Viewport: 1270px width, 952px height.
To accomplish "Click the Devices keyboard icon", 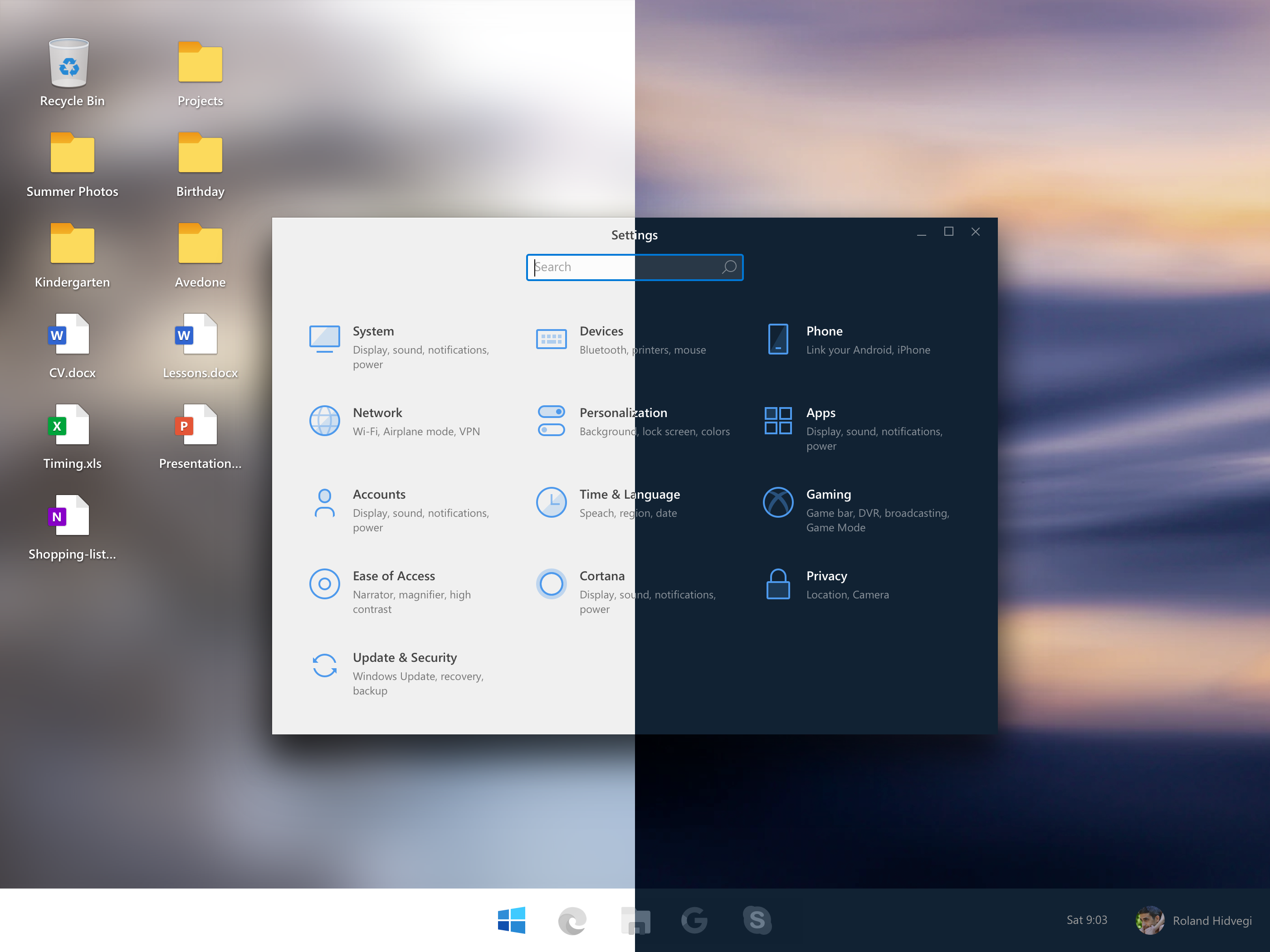I will pyautogui.click(x=551, y=339).
